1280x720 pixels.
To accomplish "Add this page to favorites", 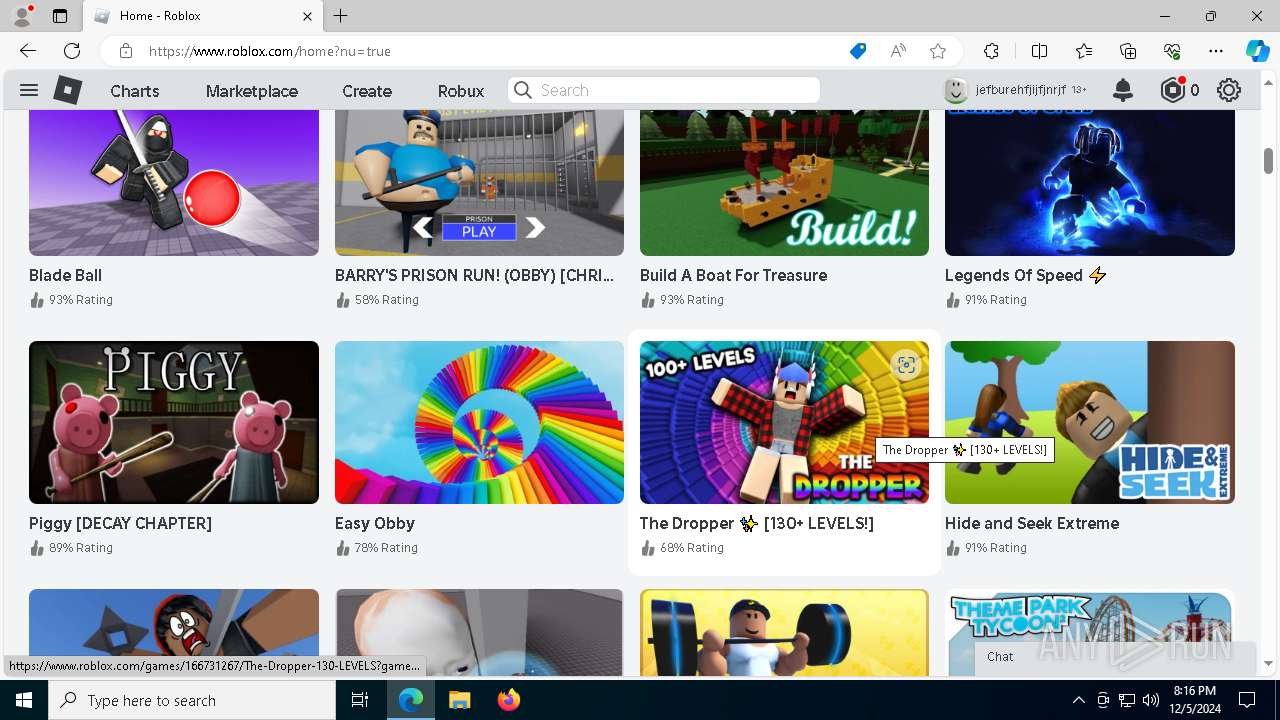I will 938,51.
